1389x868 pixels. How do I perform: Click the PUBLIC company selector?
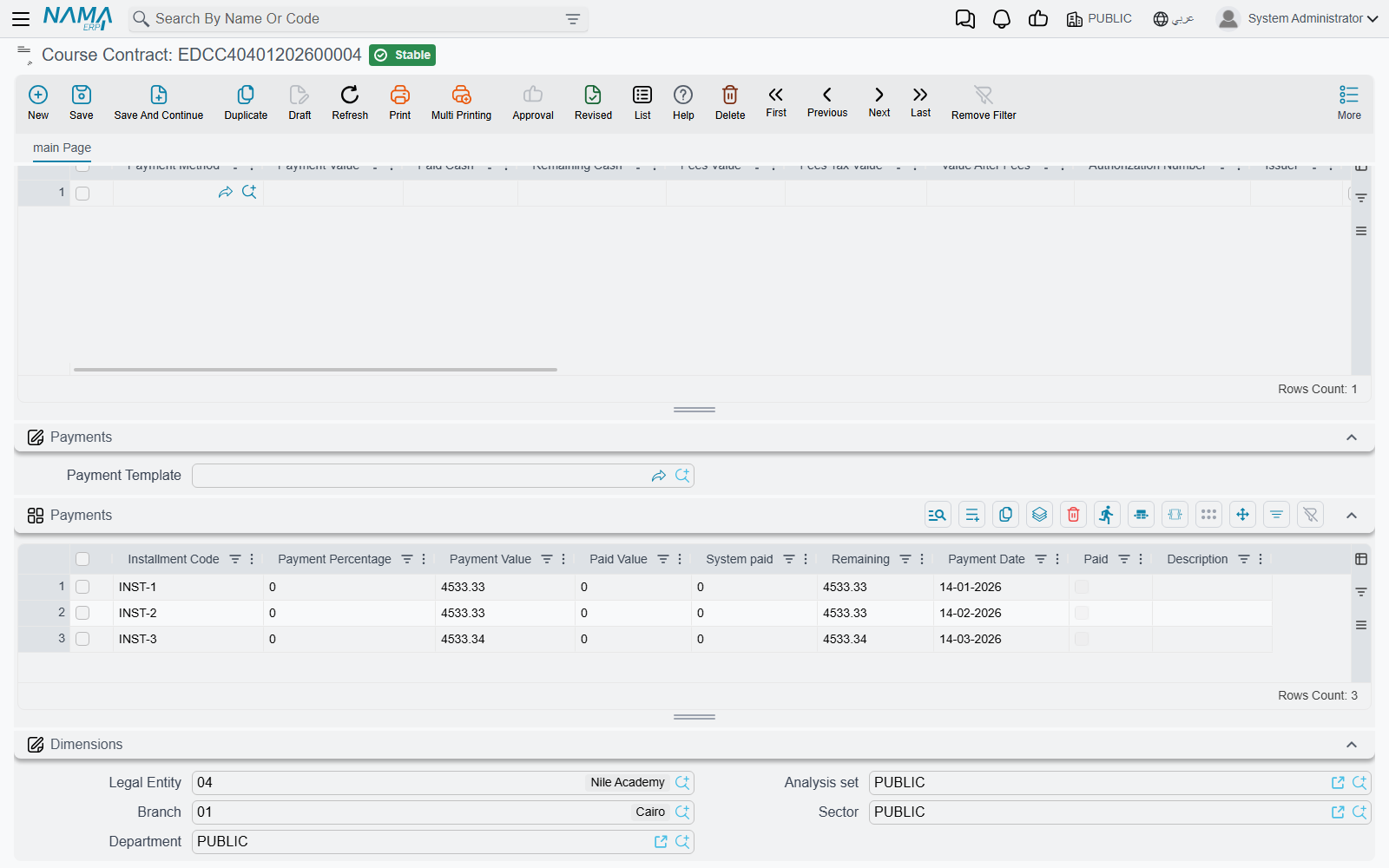pyautogui.click(x=1099, y=18)
